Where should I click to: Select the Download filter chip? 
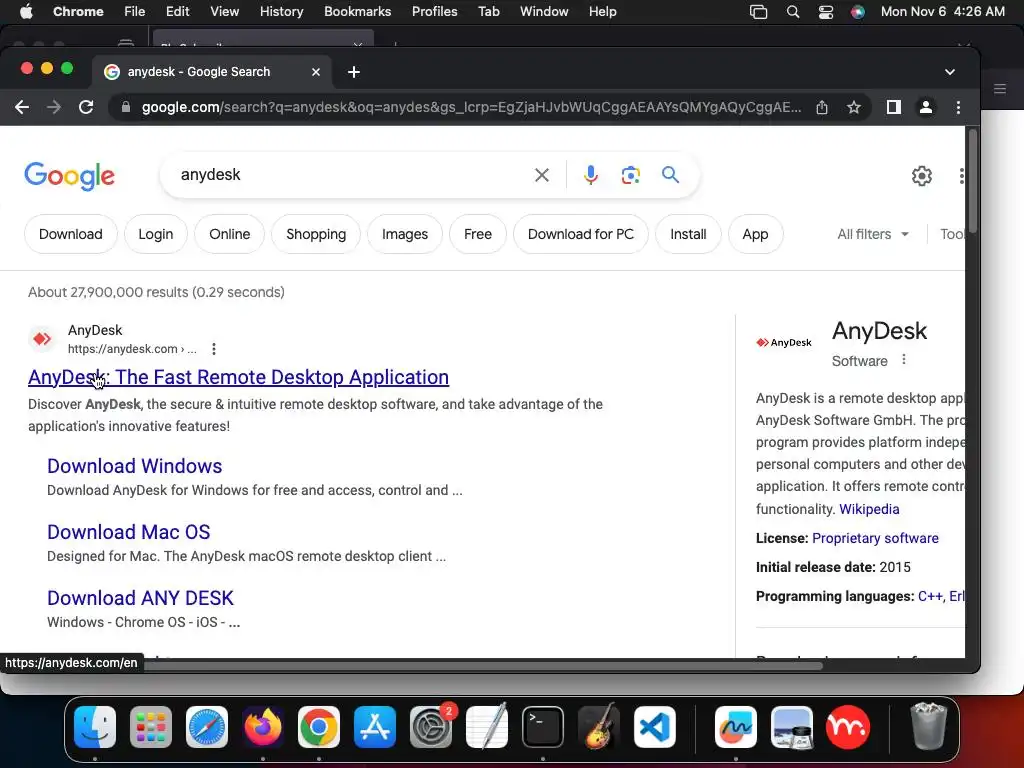click(x=71, y=234)
